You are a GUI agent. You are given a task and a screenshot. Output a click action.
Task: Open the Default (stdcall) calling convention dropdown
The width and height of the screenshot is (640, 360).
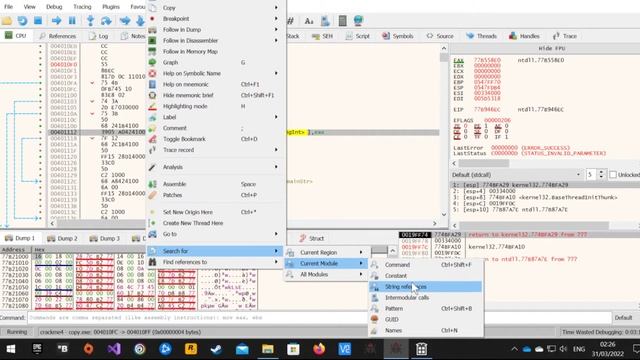click(517, 175)
